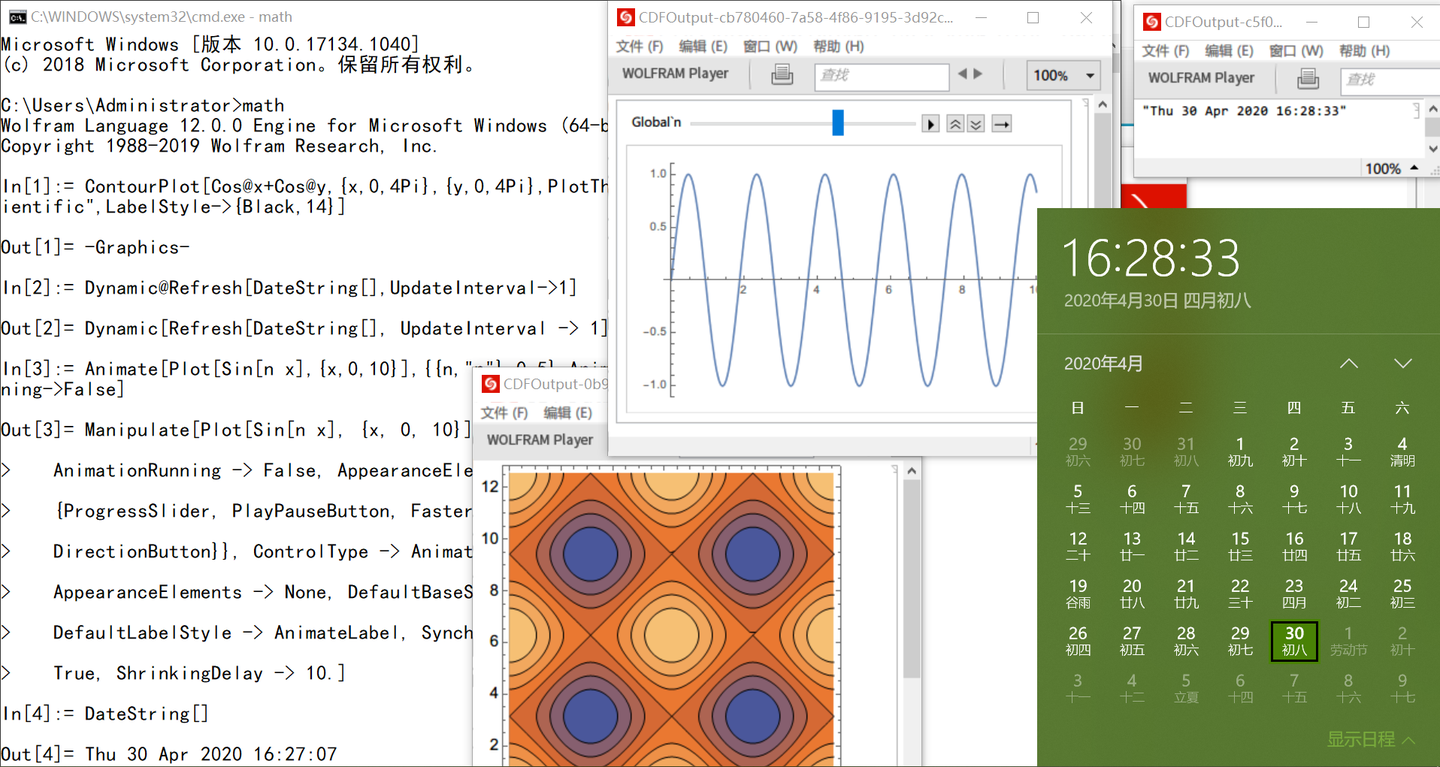Click the faster animation speed icon
1440x767 pixels.
tap(956, 123)
